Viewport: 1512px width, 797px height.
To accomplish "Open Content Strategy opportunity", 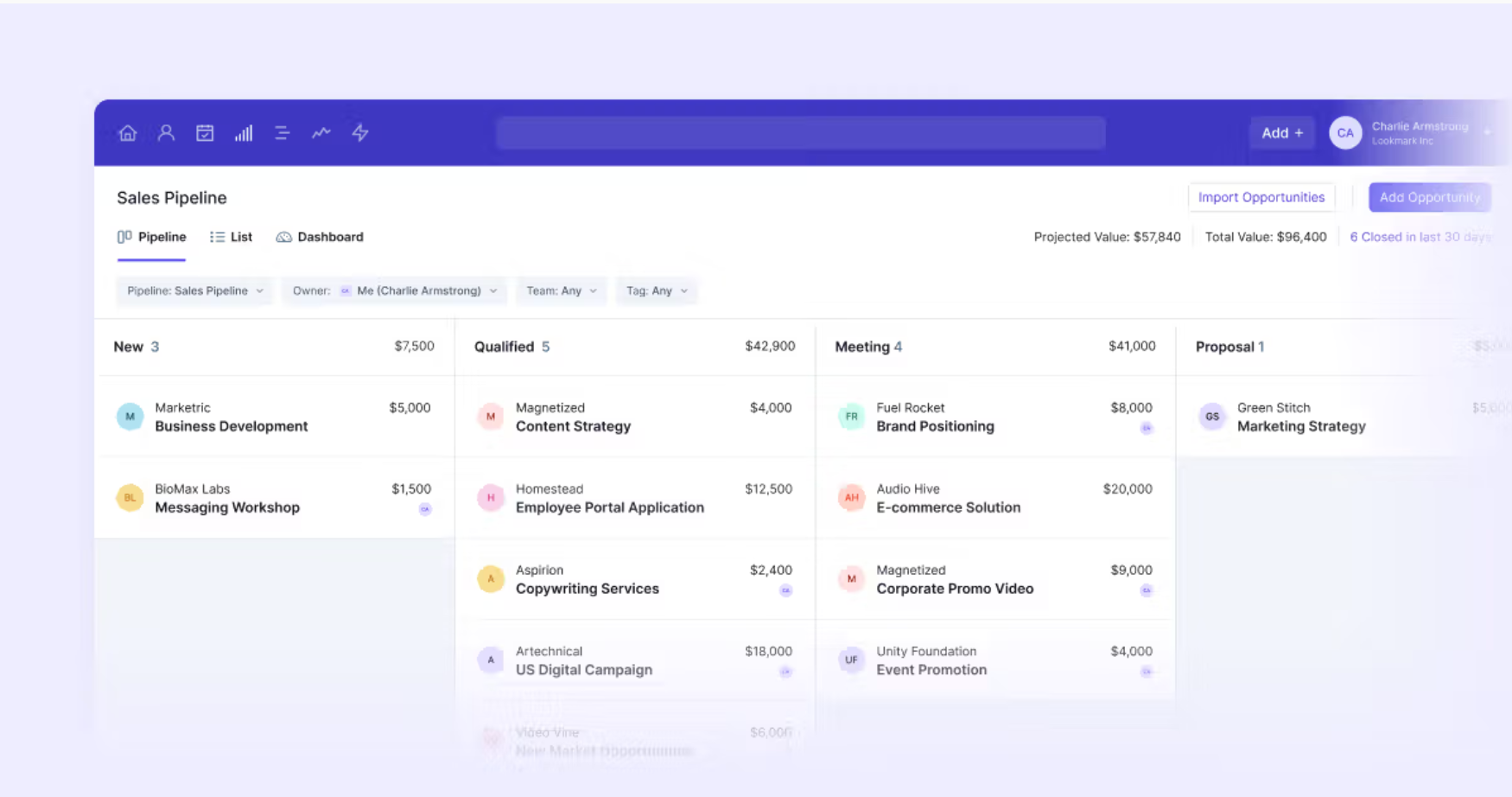I will point(574,426).
